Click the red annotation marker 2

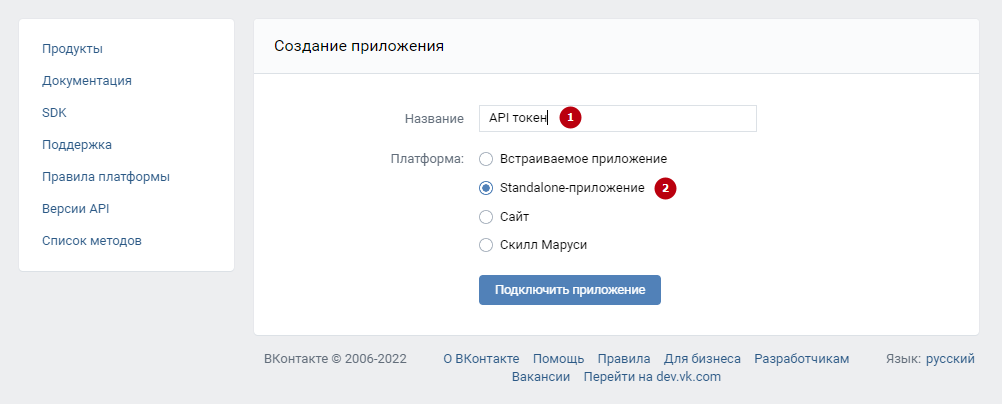tap(665, 189)
